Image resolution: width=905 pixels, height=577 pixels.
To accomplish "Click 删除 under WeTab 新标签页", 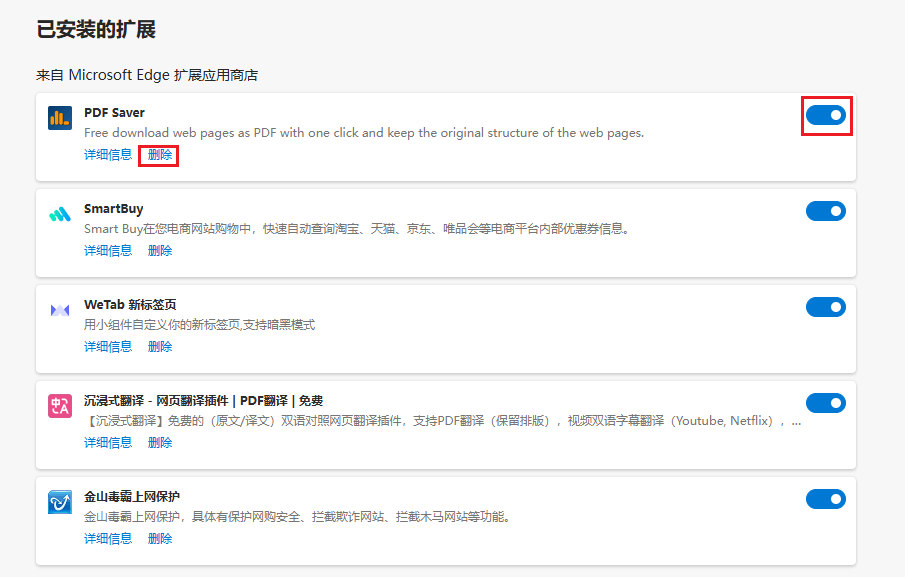I will coord(158,346).
